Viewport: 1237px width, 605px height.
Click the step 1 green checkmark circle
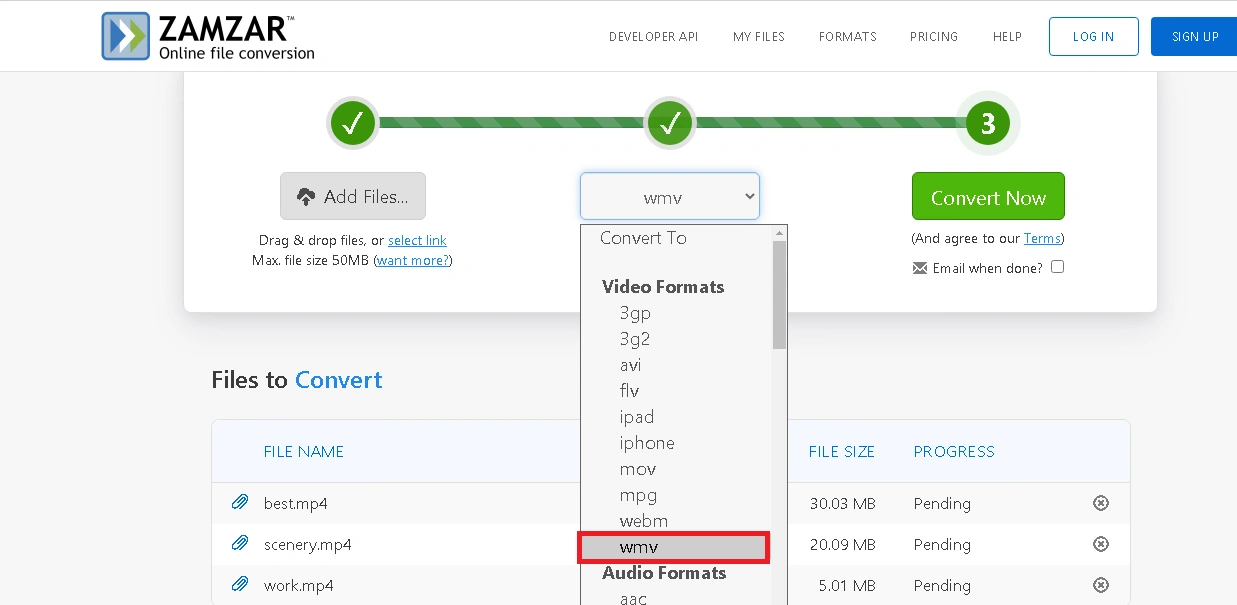[353, 123]
